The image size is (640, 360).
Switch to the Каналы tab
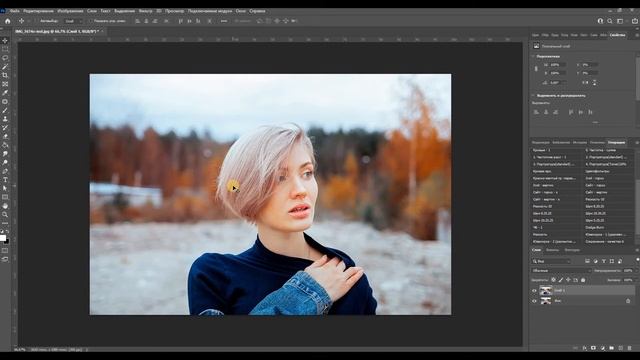tap(552, 250)
